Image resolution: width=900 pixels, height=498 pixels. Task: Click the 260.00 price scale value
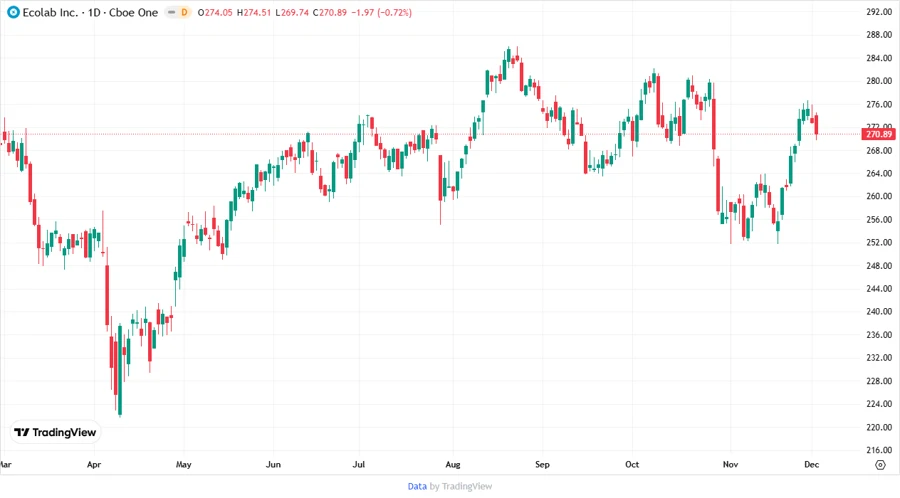pyautogui.click(x=879, y=196)
